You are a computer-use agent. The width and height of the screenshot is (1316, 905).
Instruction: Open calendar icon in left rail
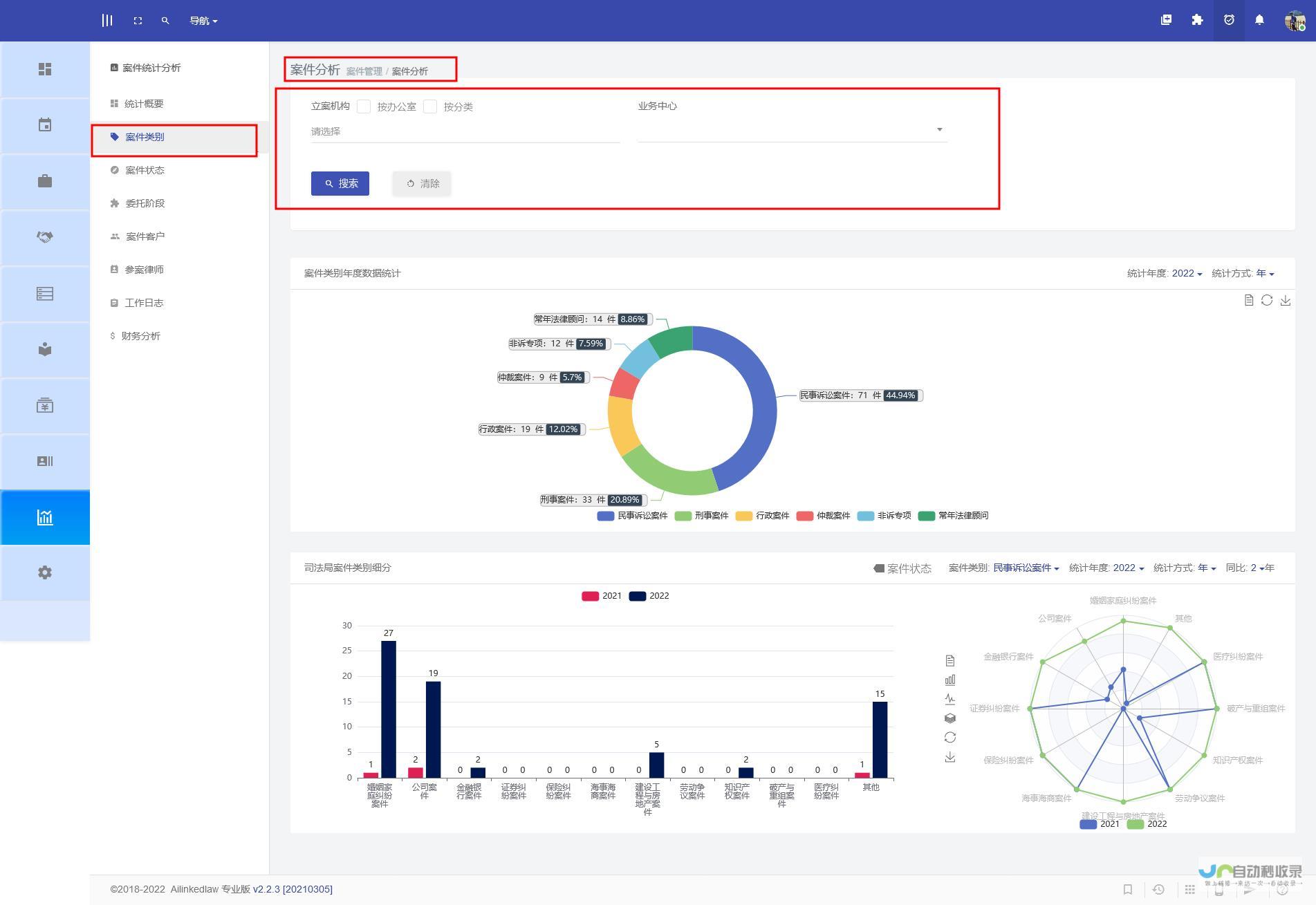[45, 125]
